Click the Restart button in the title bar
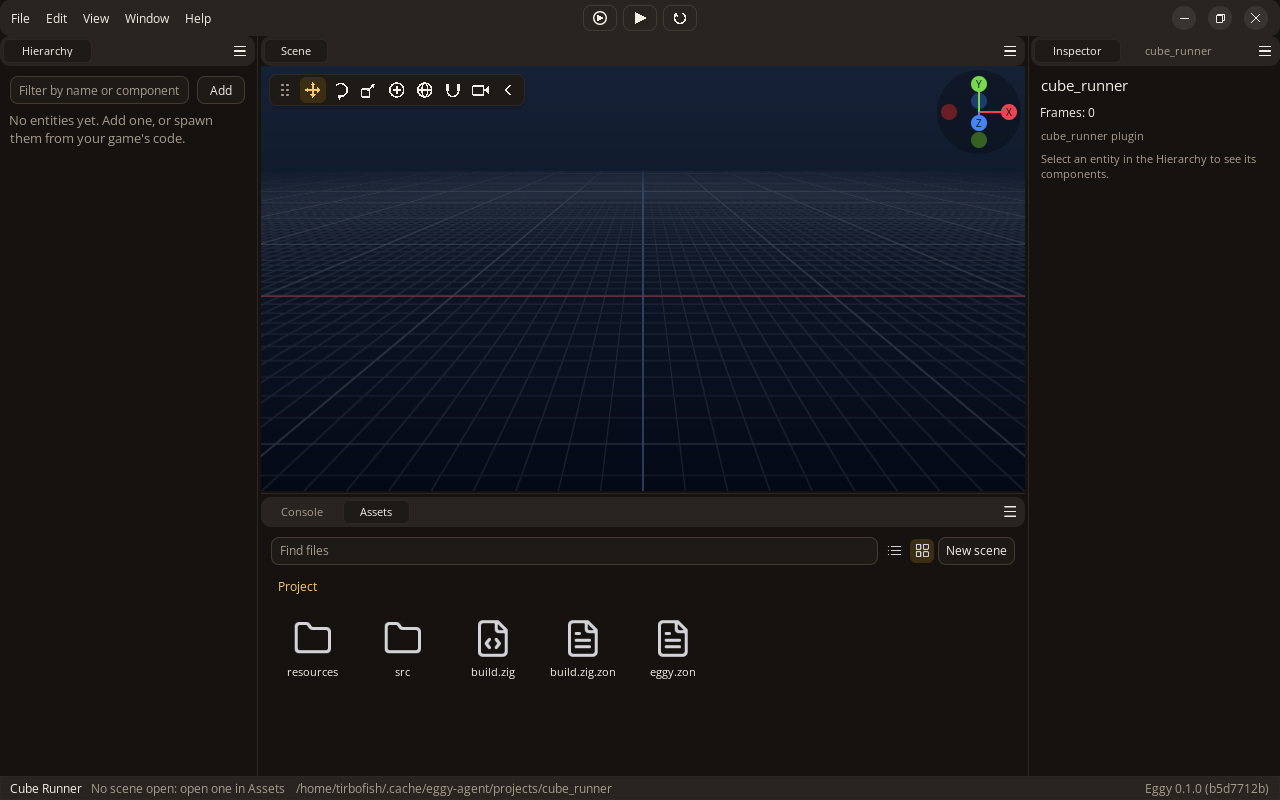The width and height of the screenshot is (1280, 800). [x=680, y=18]
